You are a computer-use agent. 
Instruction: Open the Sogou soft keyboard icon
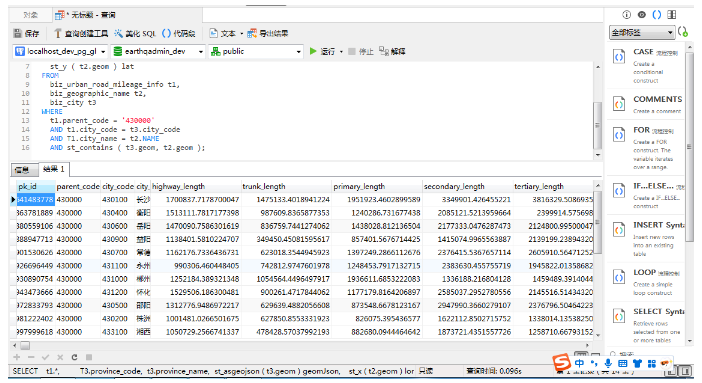point(622,363)
